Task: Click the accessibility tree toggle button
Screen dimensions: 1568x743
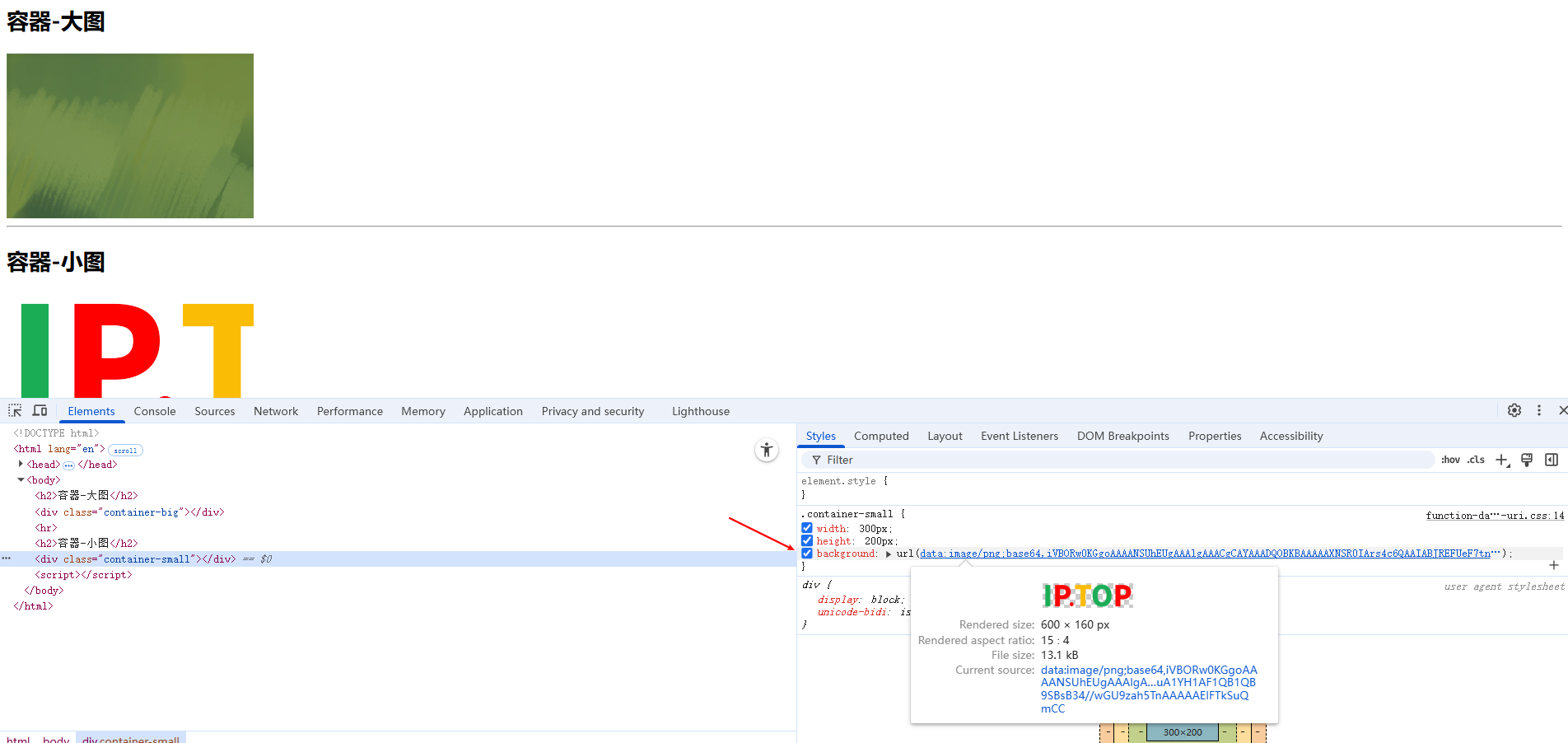Action: point(766,450)
